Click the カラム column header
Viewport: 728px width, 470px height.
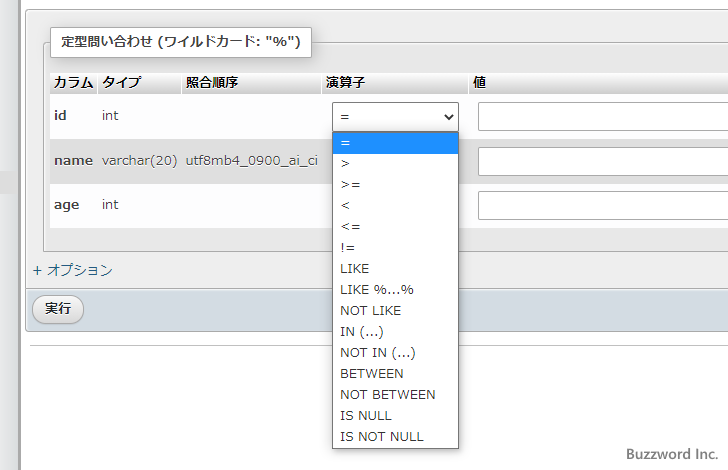click(73, 83)
